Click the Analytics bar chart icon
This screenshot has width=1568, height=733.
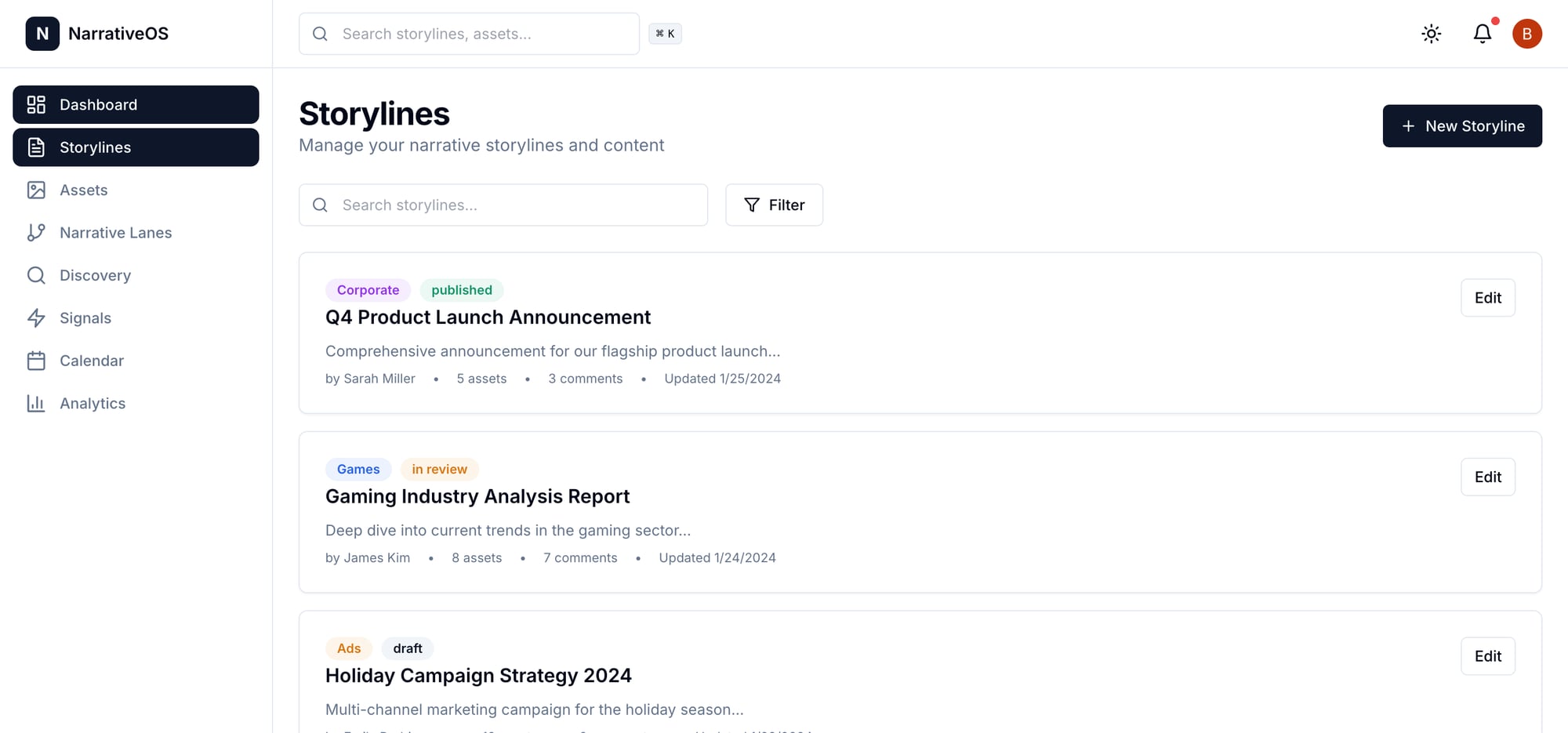36,403
